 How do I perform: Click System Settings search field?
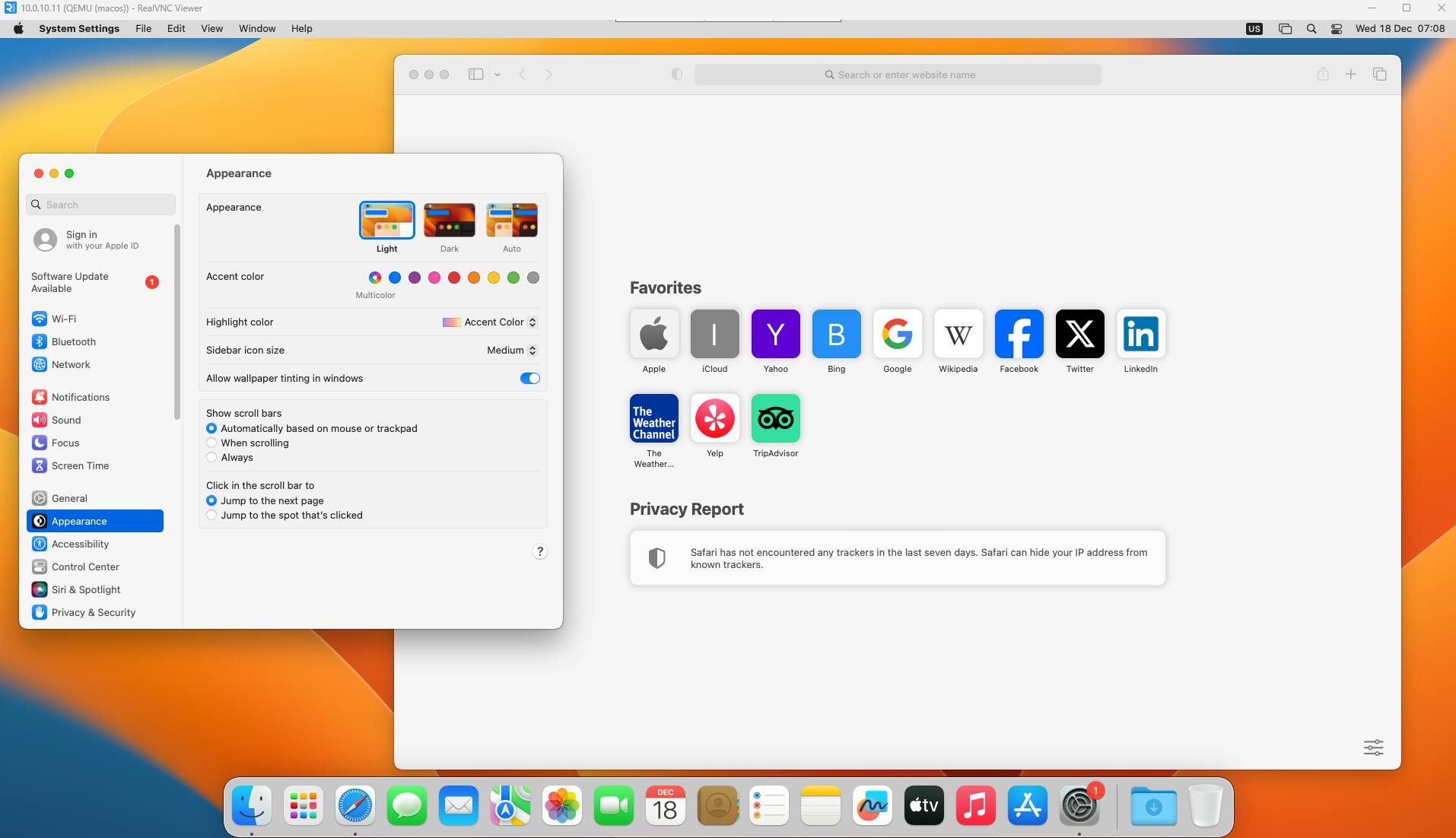coord(101,205)
